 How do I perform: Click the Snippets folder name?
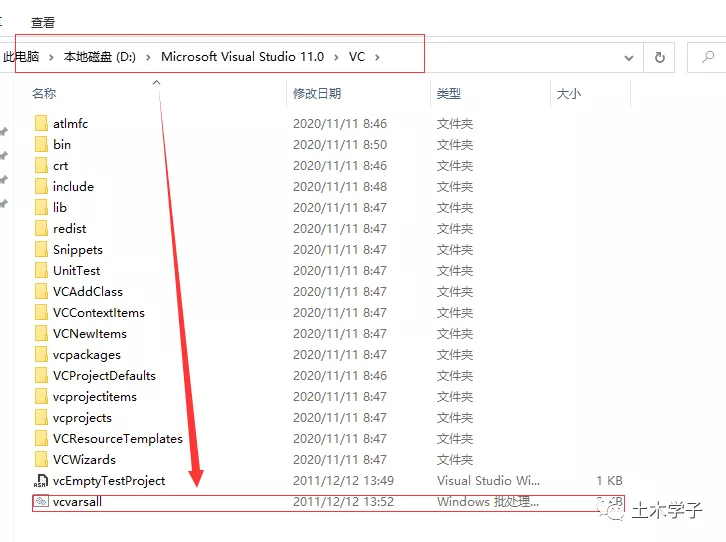78,250
